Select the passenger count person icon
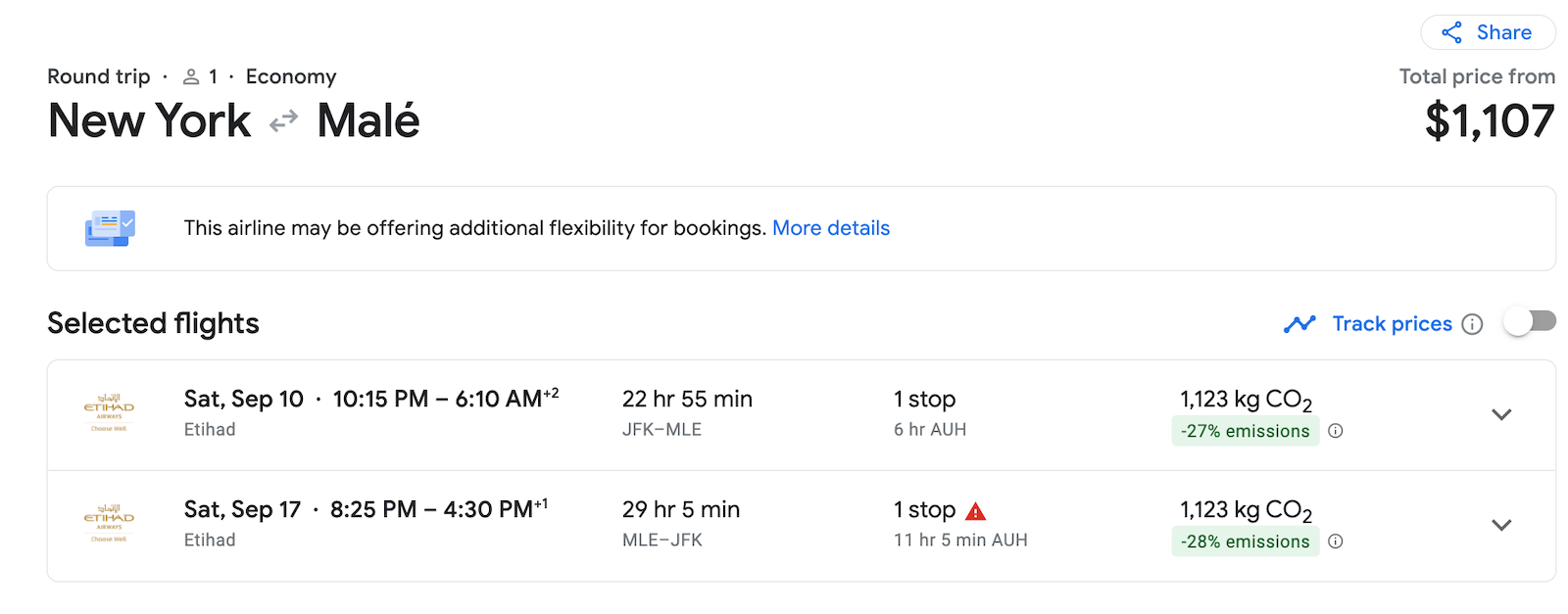The width and height of the screenshot is (1568, 614). (193, 76)
